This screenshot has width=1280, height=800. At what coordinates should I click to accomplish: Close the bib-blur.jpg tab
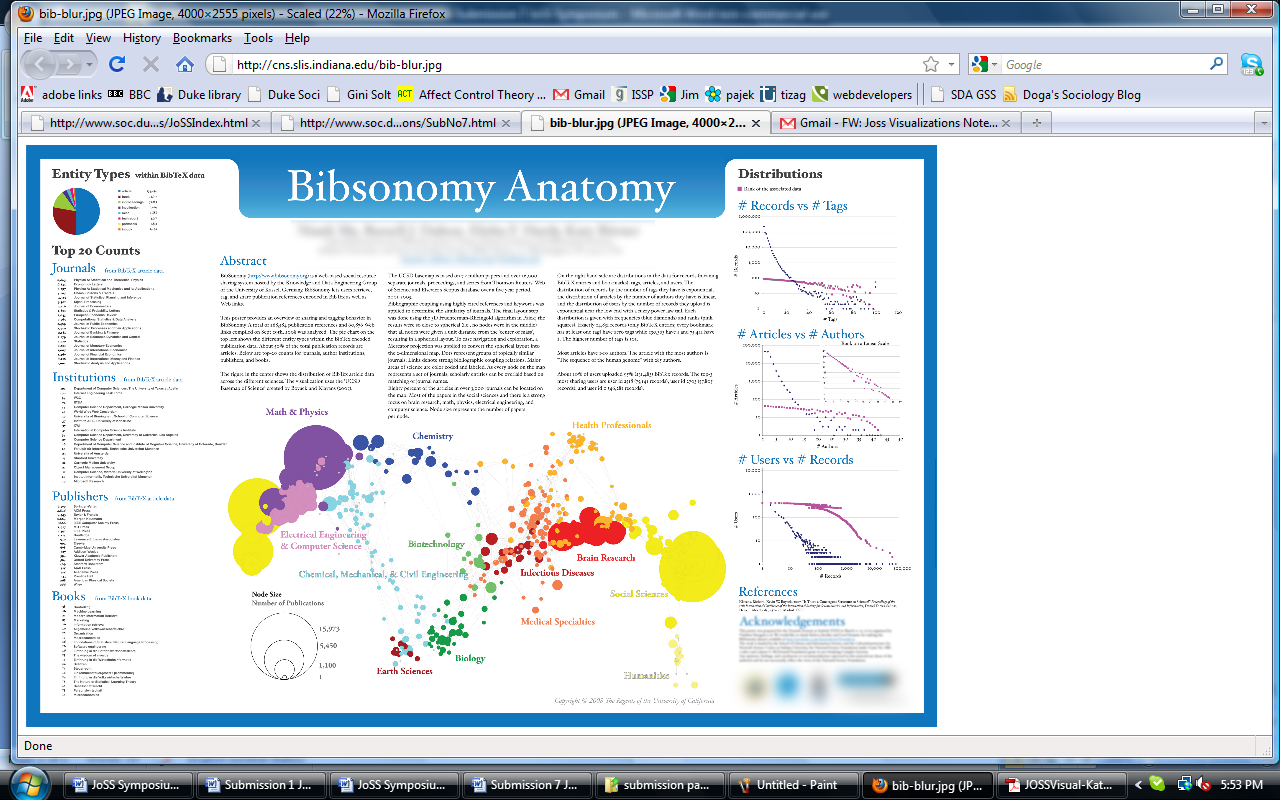point(756,123)
